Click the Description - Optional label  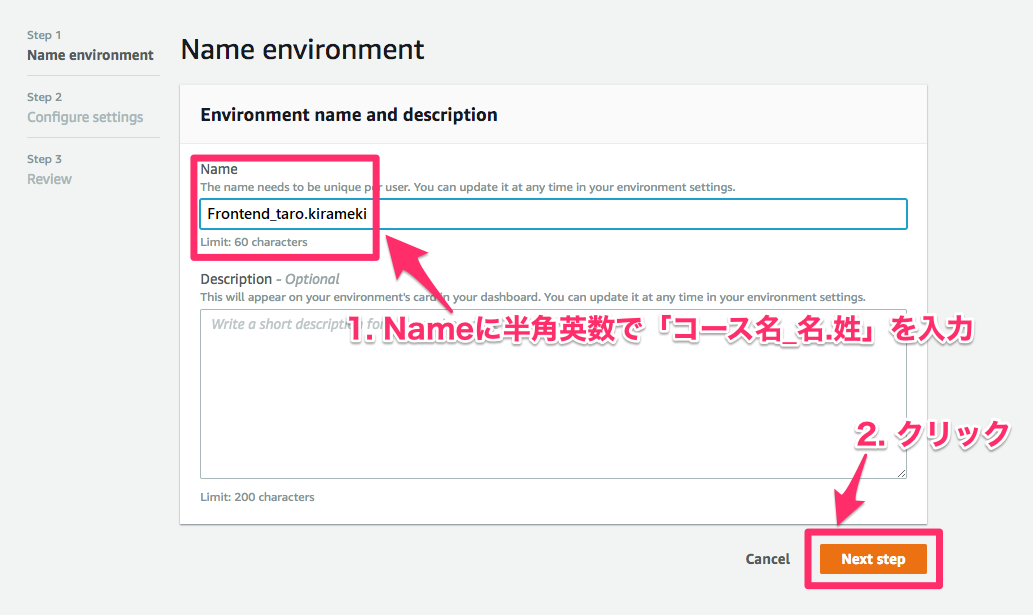270,279
